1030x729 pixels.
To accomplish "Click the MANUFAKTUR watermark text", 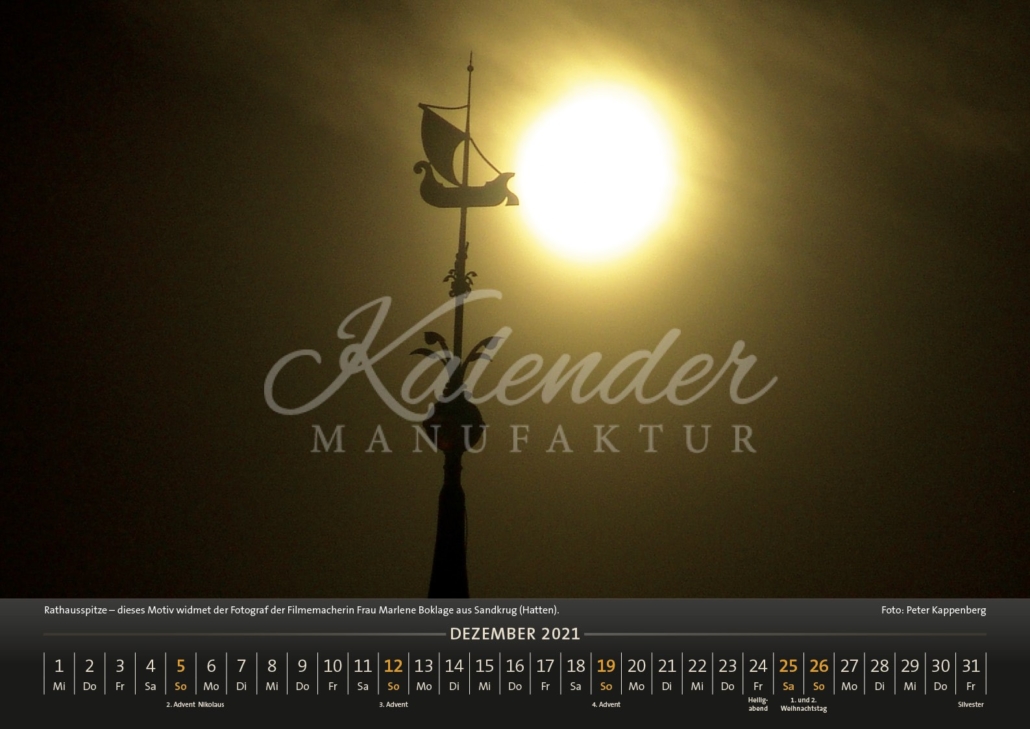I will [x=533, y=439].
